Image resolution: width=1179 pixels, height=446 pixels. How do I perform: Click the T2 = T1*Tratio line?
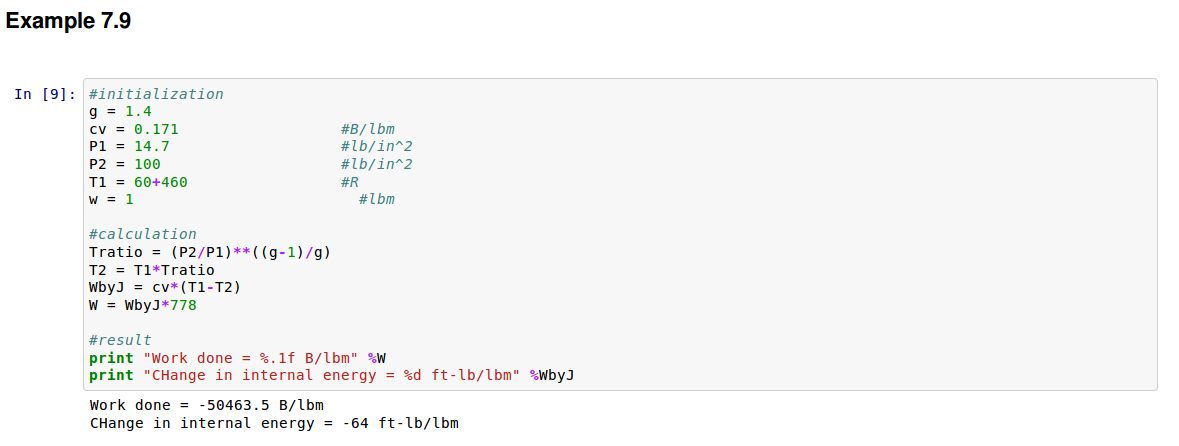151,270
